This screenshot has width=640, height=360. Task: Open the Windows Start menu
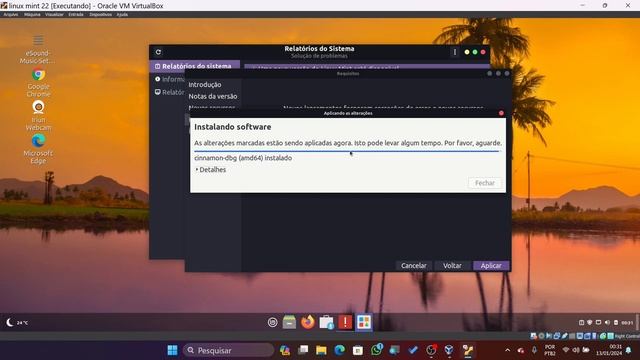point(172,350)
